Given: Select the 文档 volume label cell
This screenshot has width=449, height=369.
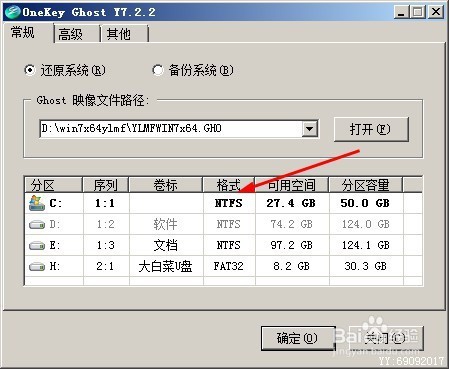Looking at the screenshot, I should tap(166, 245).
